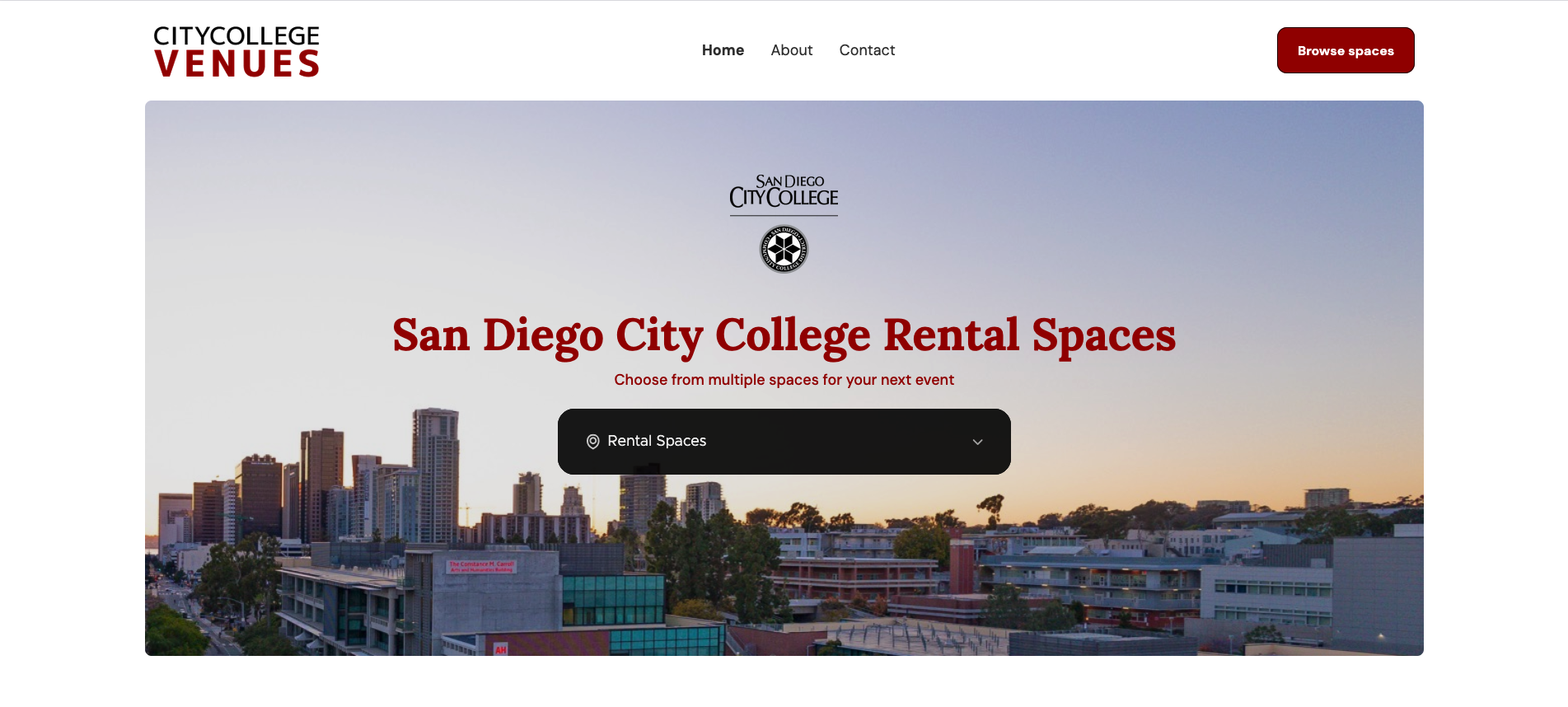Open the About nav item
Screen dimensions: 1568x707
tap(791, 50)
